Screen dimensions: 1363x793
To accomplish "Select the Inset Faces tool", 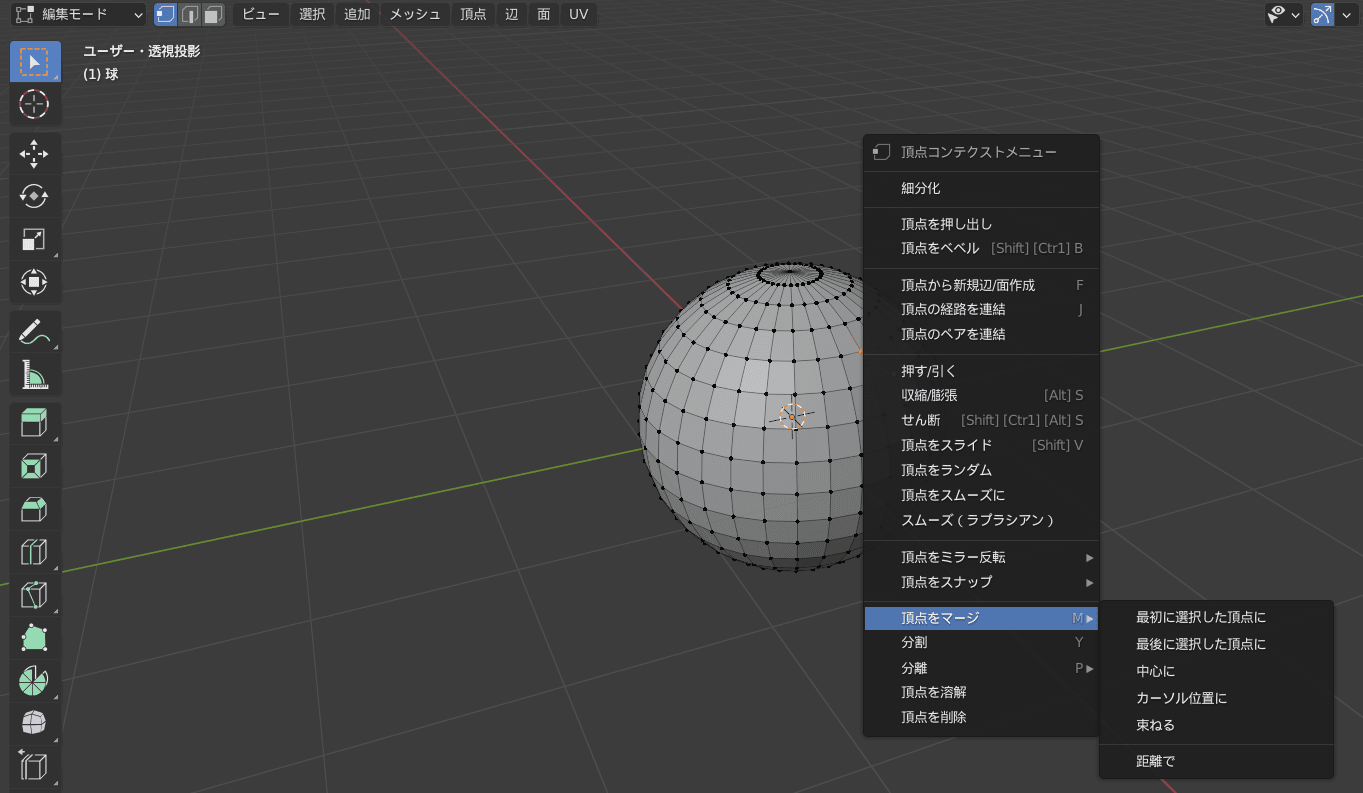I will point(35,467).
